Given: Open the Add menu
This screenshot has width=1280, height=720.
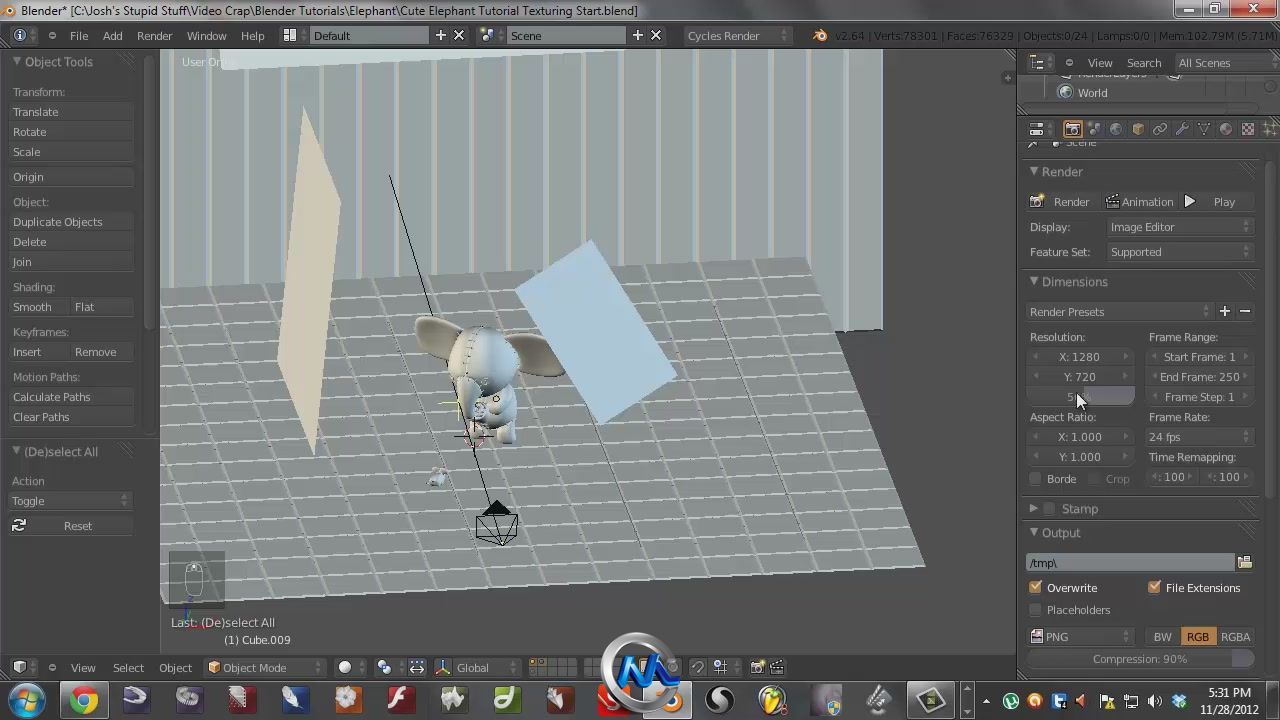Looking at the screenshot, I should pyautogui.click(x=112, y=35).
